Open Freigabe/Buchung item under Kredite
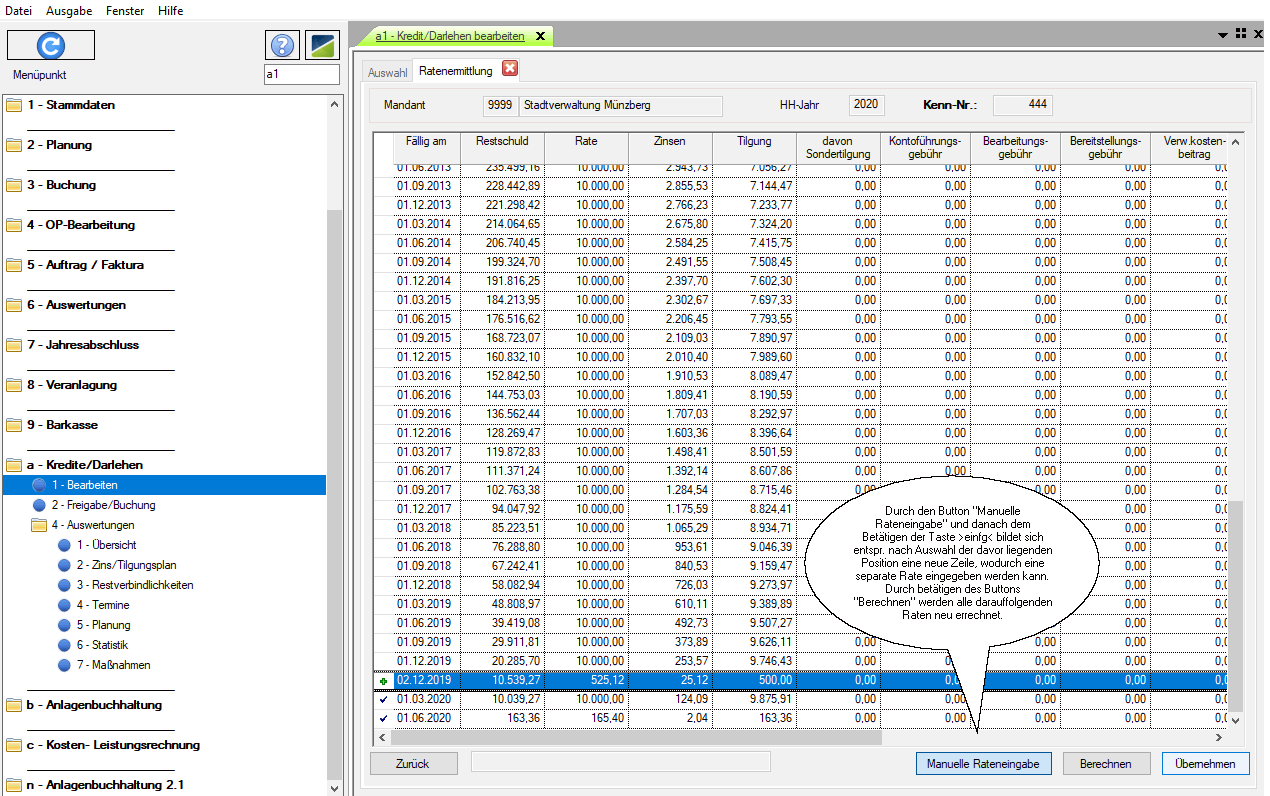 103,505
